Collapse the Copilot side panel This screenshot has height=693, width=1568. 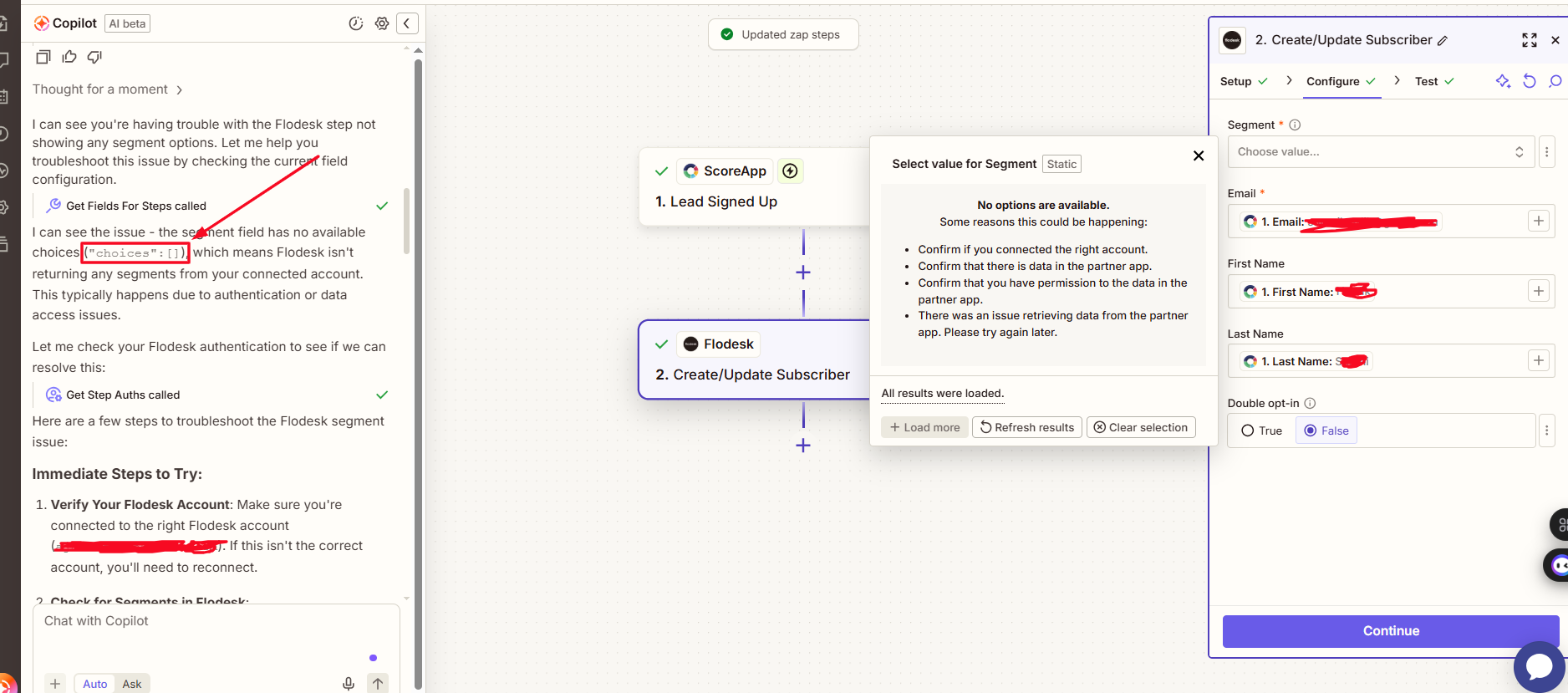(x=407, y=23)
